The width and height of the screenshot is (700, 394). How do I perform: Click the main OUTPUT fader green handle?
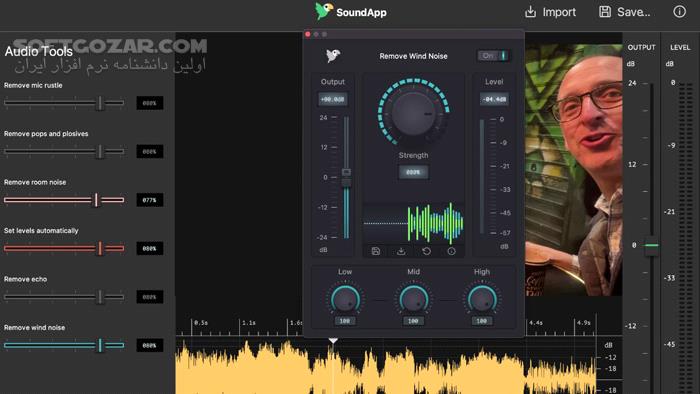[x=652, y=245]
